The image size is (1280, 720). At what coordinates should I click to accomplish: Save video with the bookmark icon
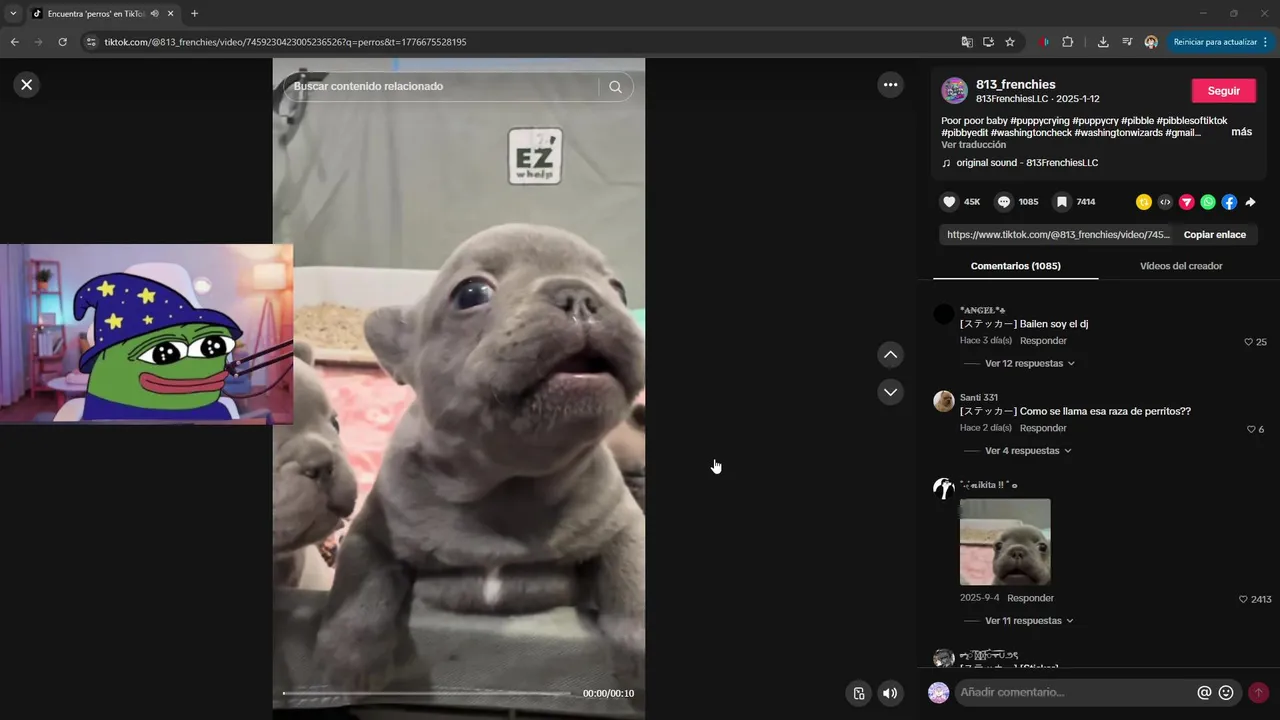(x=1062, y=202)
